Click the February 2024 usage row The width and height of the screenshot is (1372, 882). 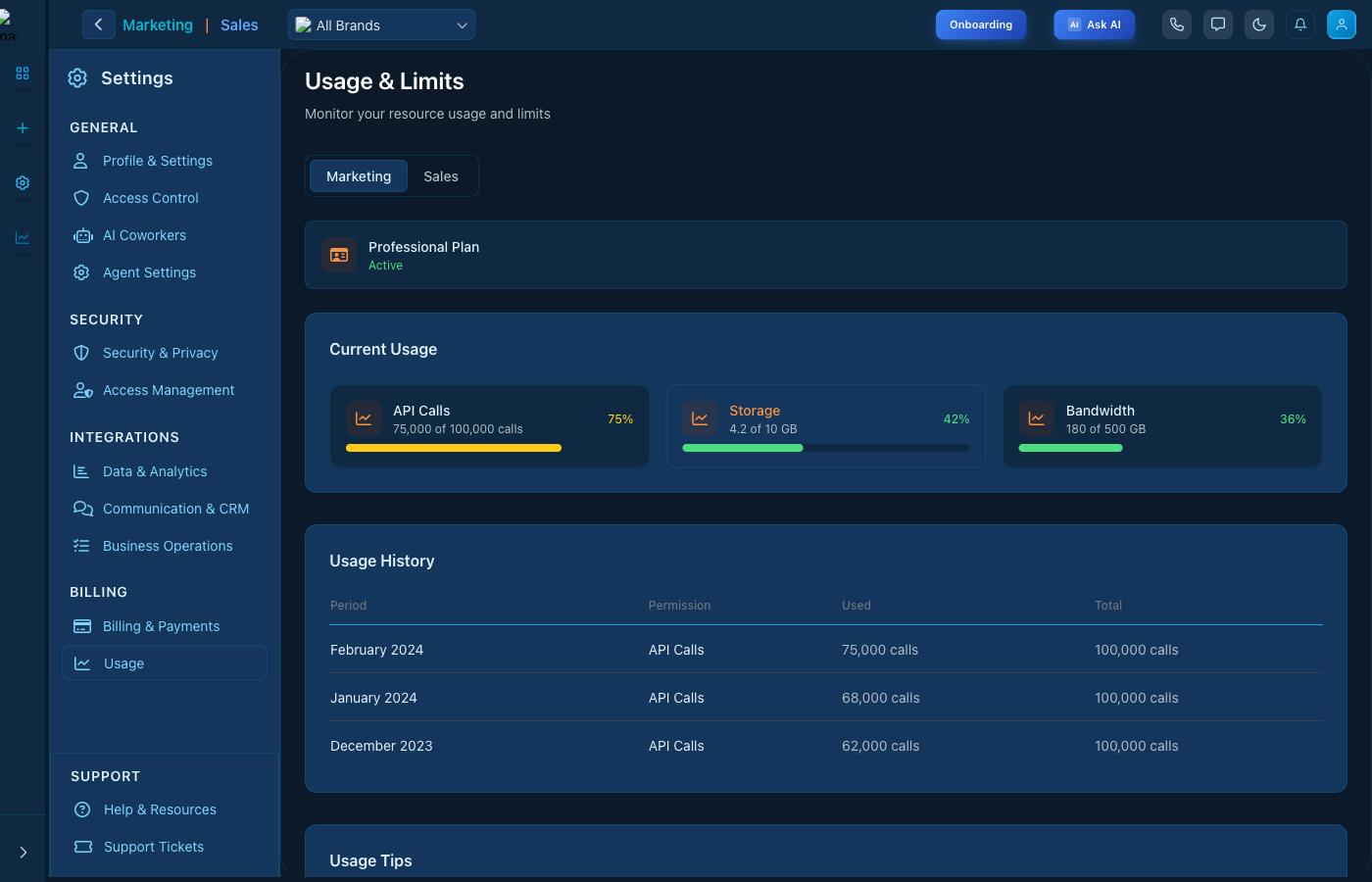tap(826, 650)
